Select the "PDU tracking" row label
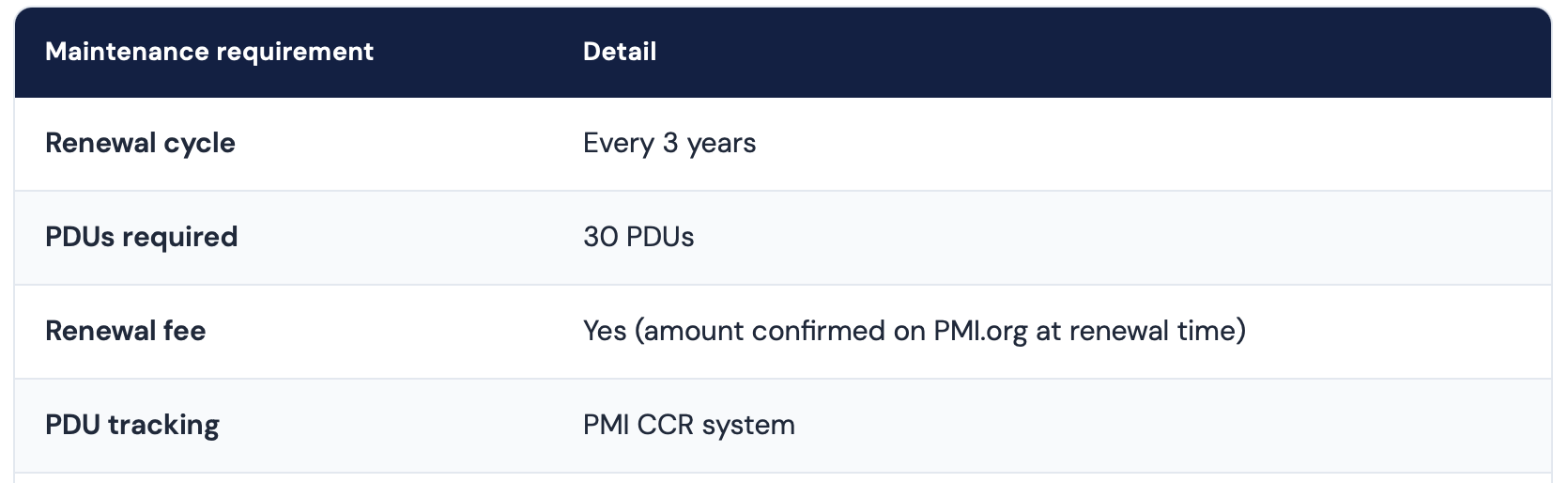Image resolution: width=1568 pixels, height=483 pixels. click(132, 425)
